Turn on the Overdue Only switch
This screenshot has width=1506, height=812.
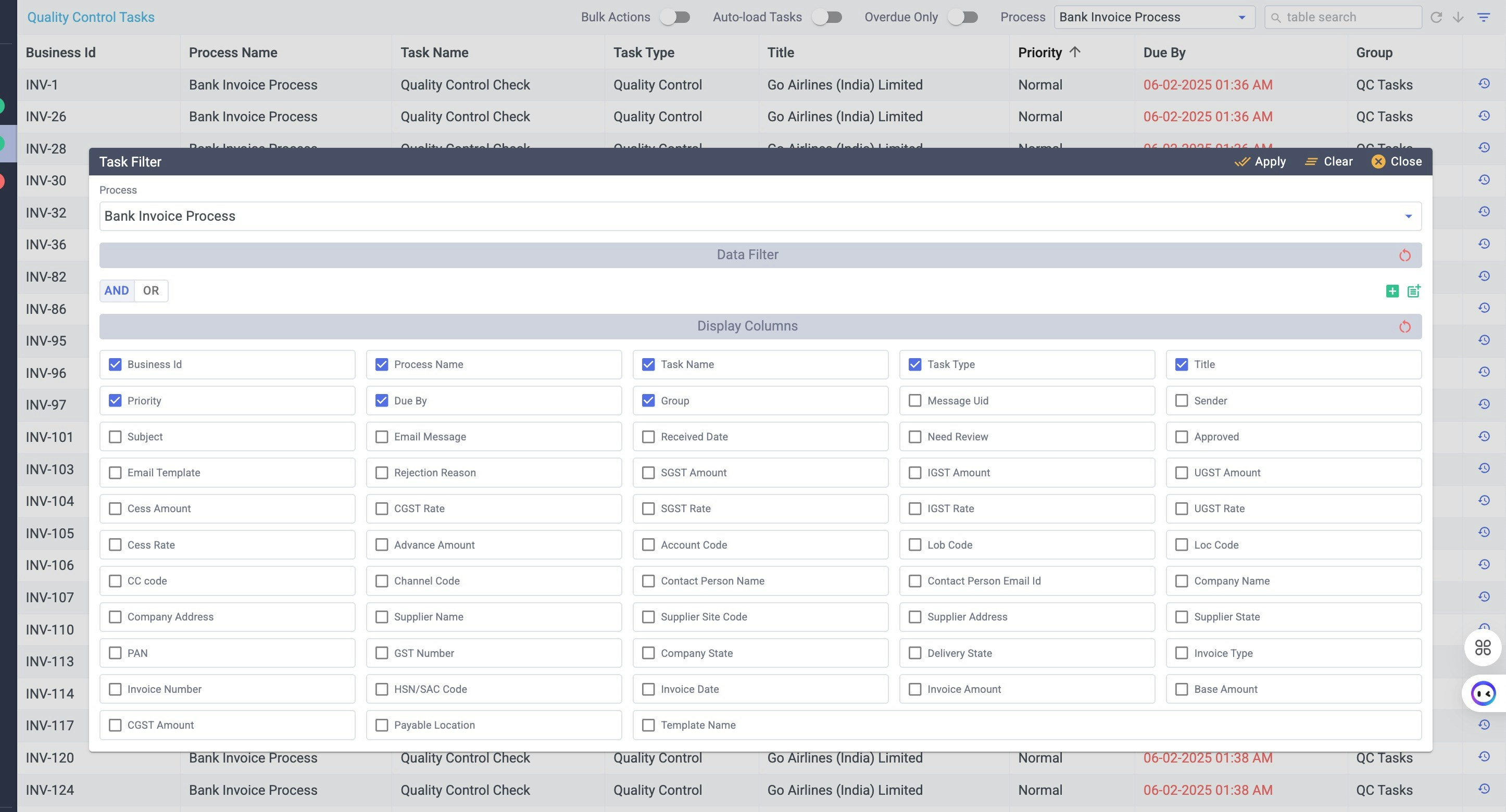click(963, 18)
